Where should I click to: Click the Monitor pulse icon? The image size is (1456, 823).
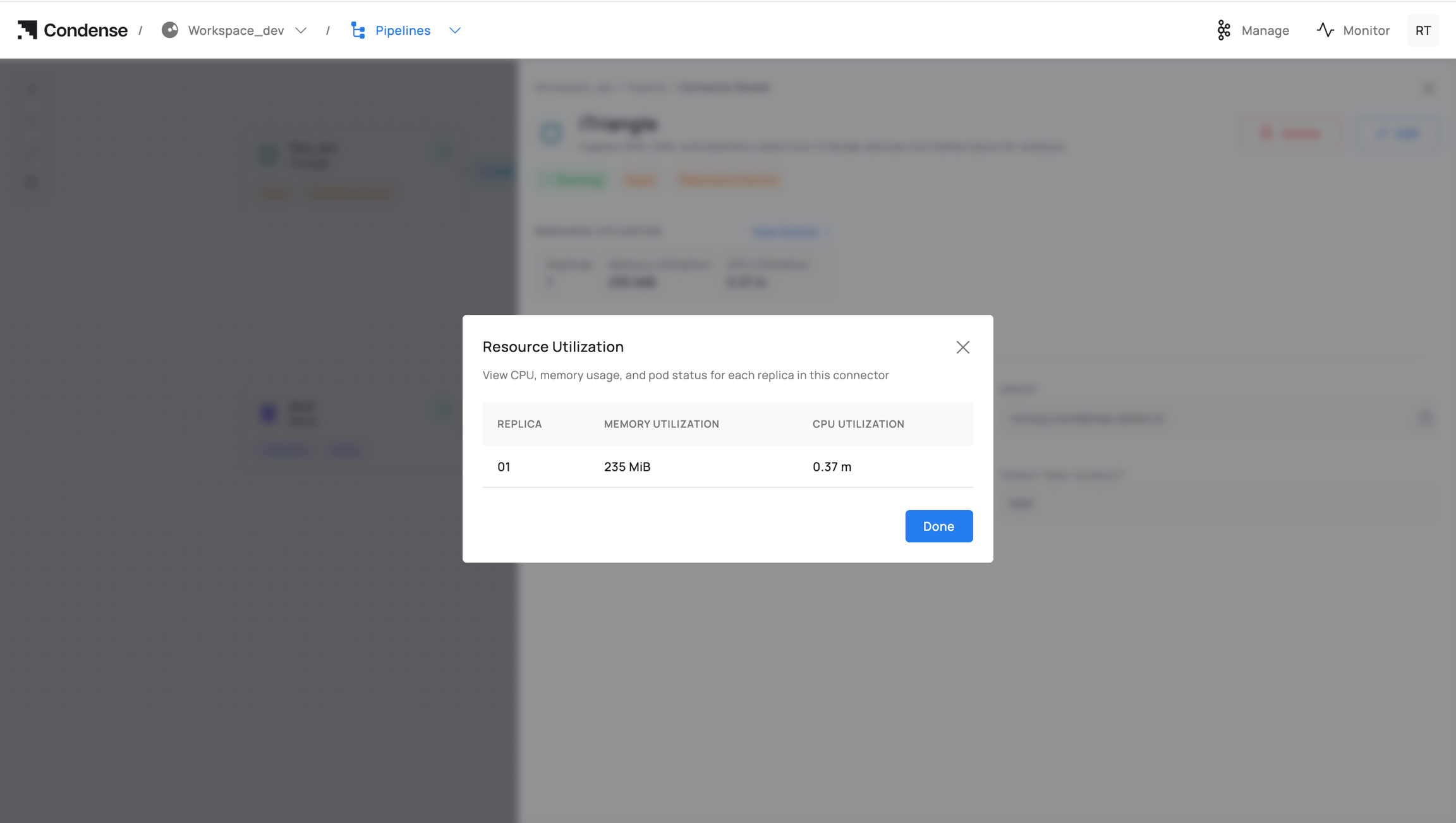pyautogui.click(x=1325, y=30)
